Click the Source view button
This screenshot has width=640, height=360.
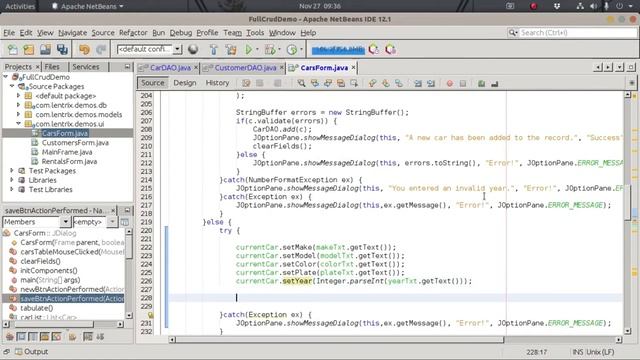point(152,83)
